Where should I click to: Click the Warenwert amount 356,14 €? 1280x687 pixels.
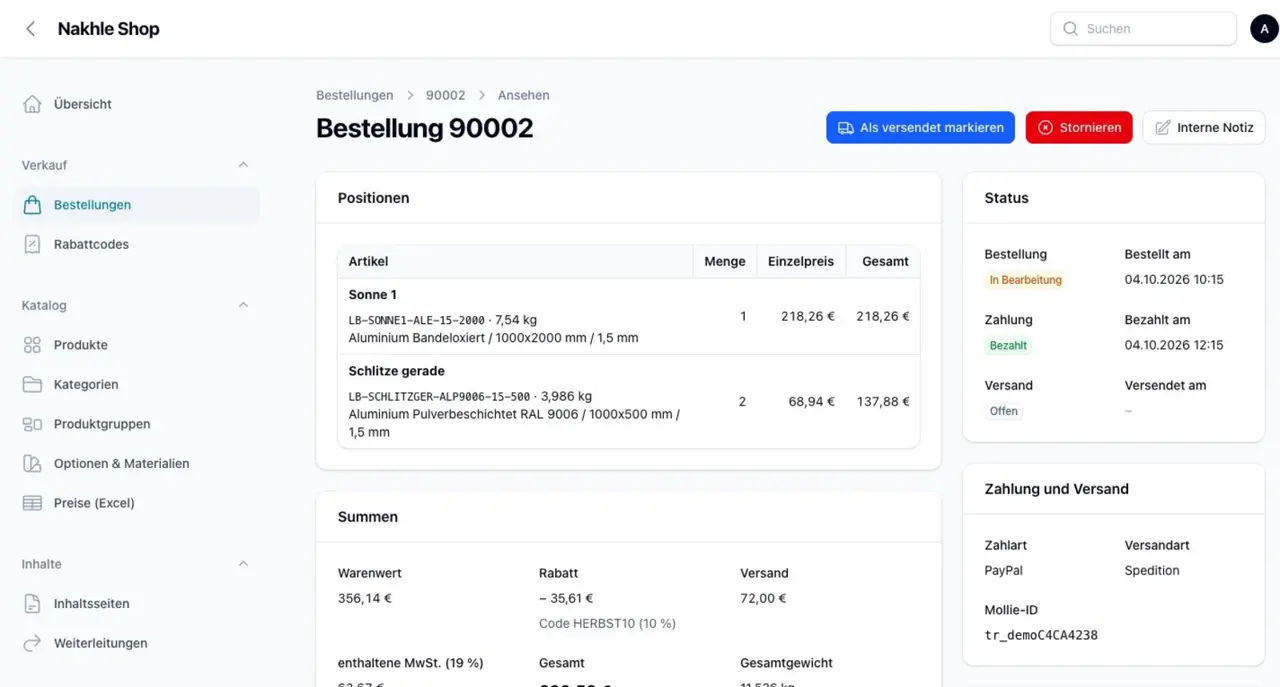365,598
